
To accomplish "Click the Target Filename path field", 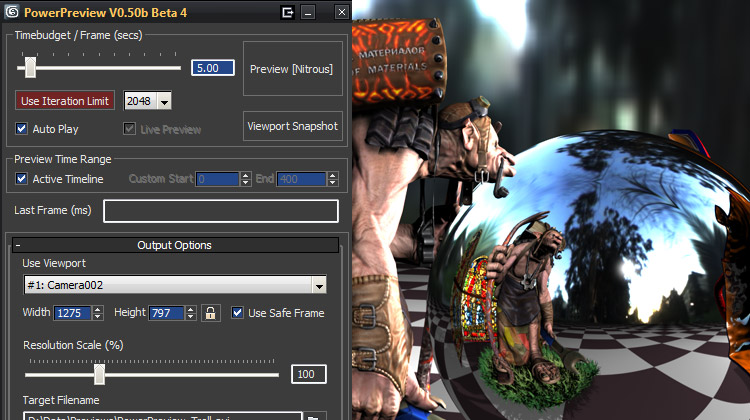I will click(163, 416).
